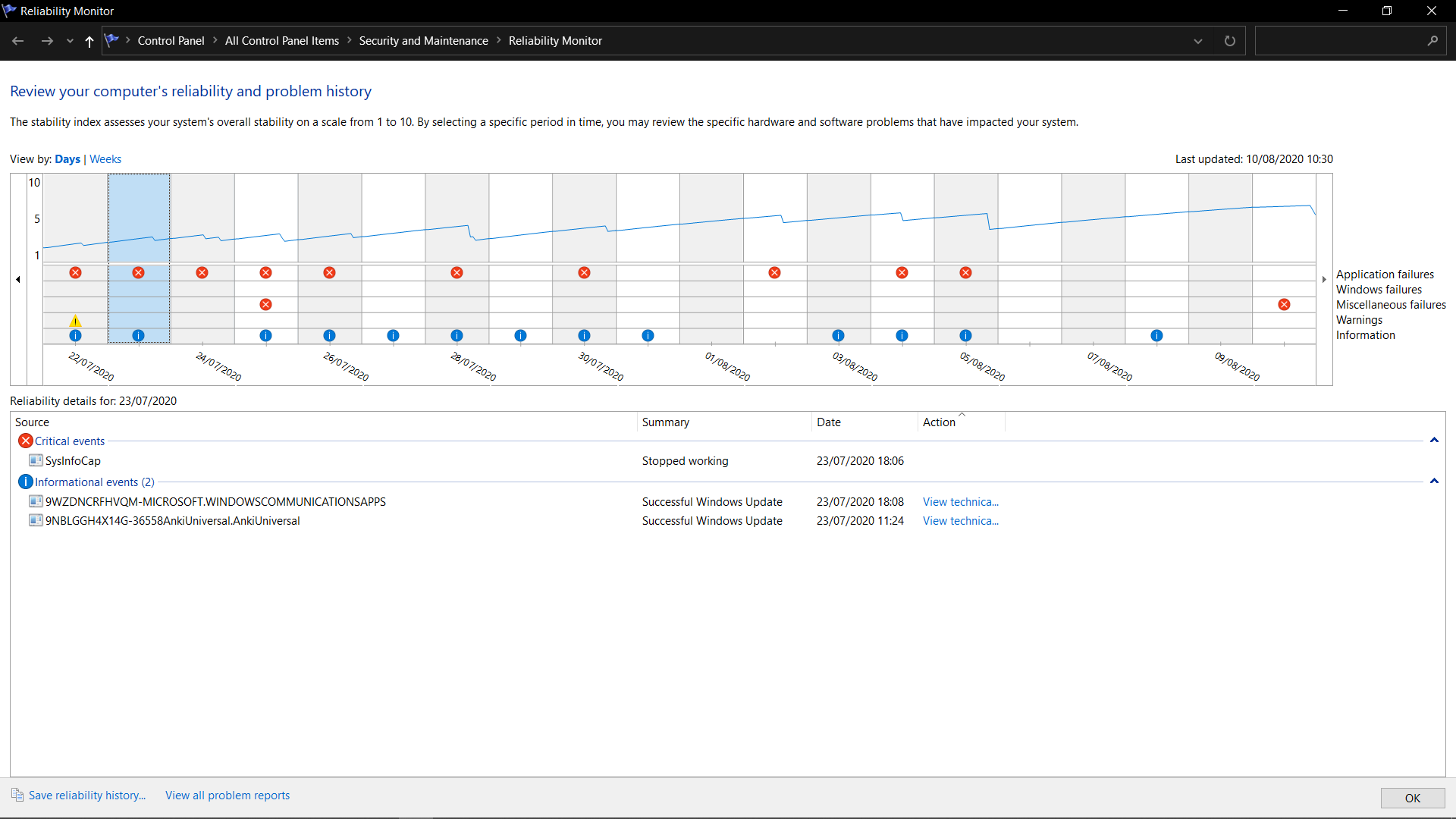Go to All Control Panel Items breadcrumb

(282, 41)
